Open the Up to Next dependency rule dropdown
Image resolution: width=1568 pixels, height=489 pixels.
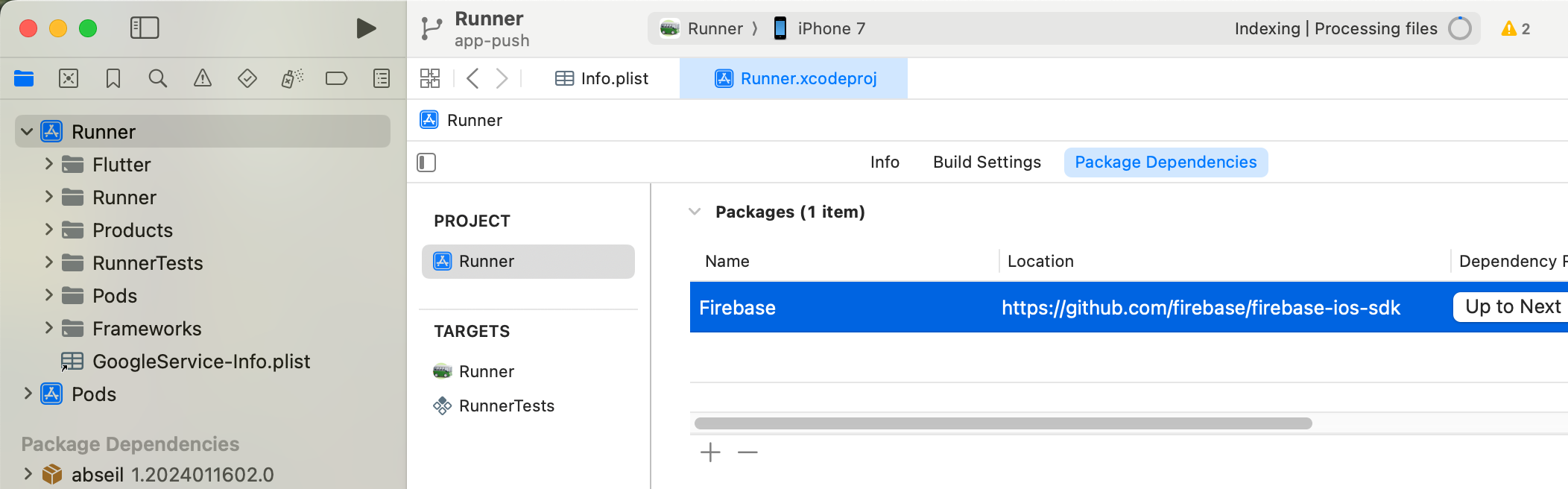[x=1511, y=307]
